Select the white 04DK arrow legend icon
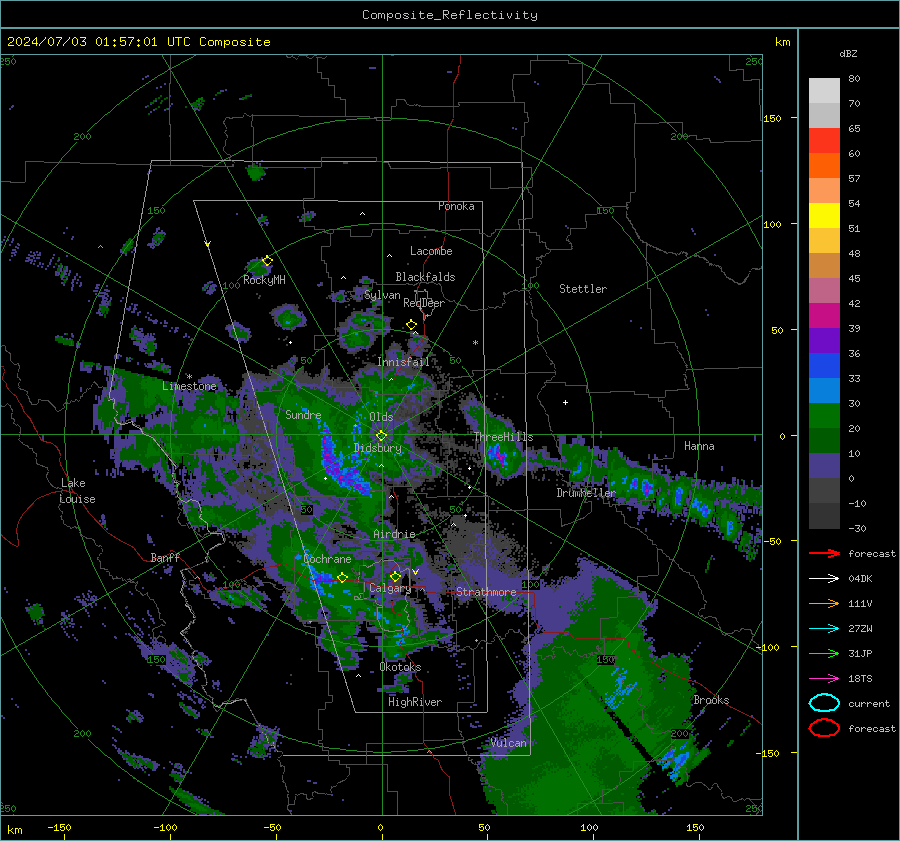 point(824,579)
